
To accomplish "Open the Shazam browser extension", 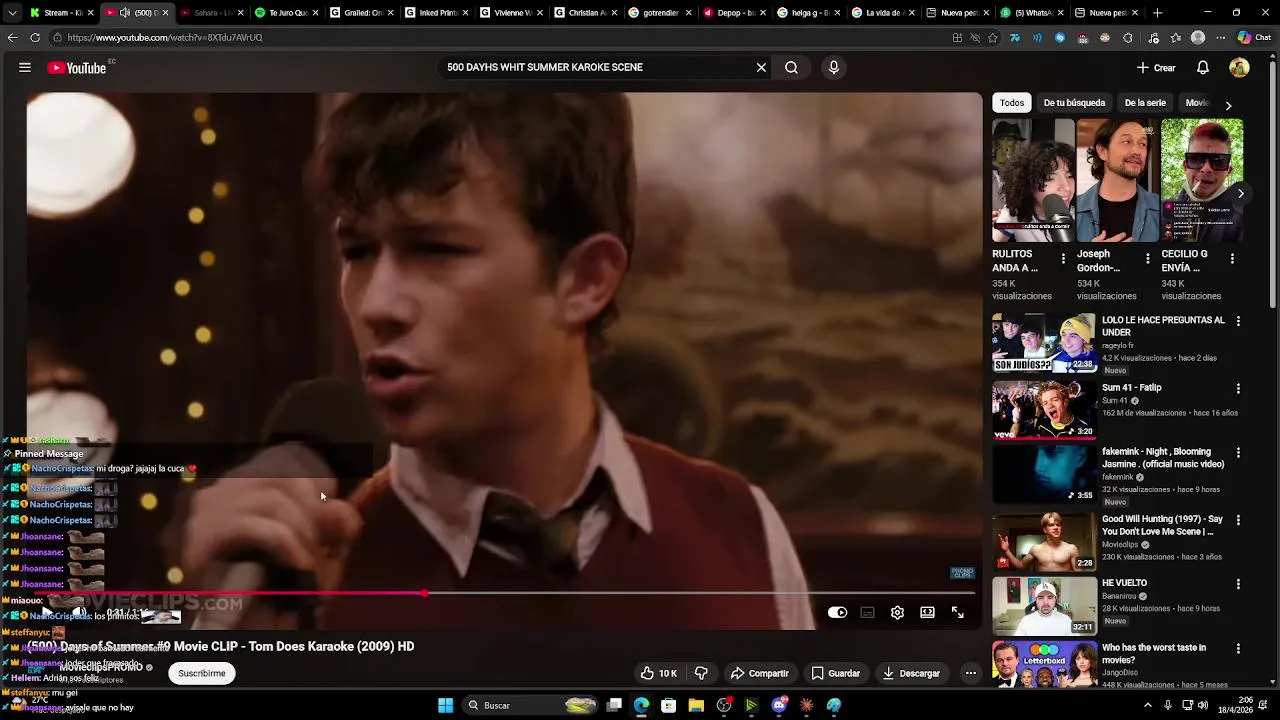I will pyautogui.click(x=1060, y=38).
